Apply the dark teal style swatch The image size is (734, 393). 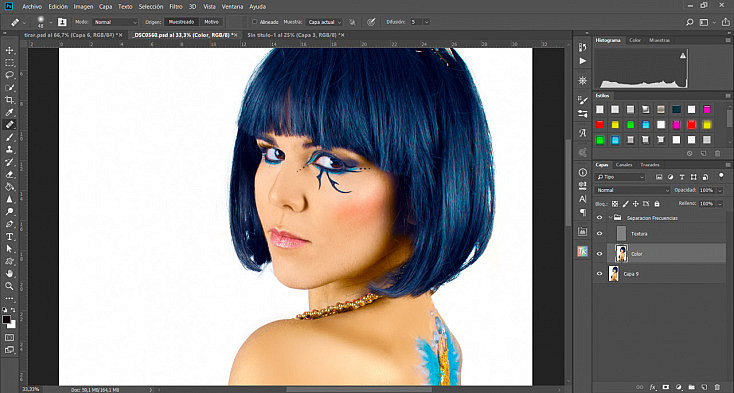click(x=676, y=109)
